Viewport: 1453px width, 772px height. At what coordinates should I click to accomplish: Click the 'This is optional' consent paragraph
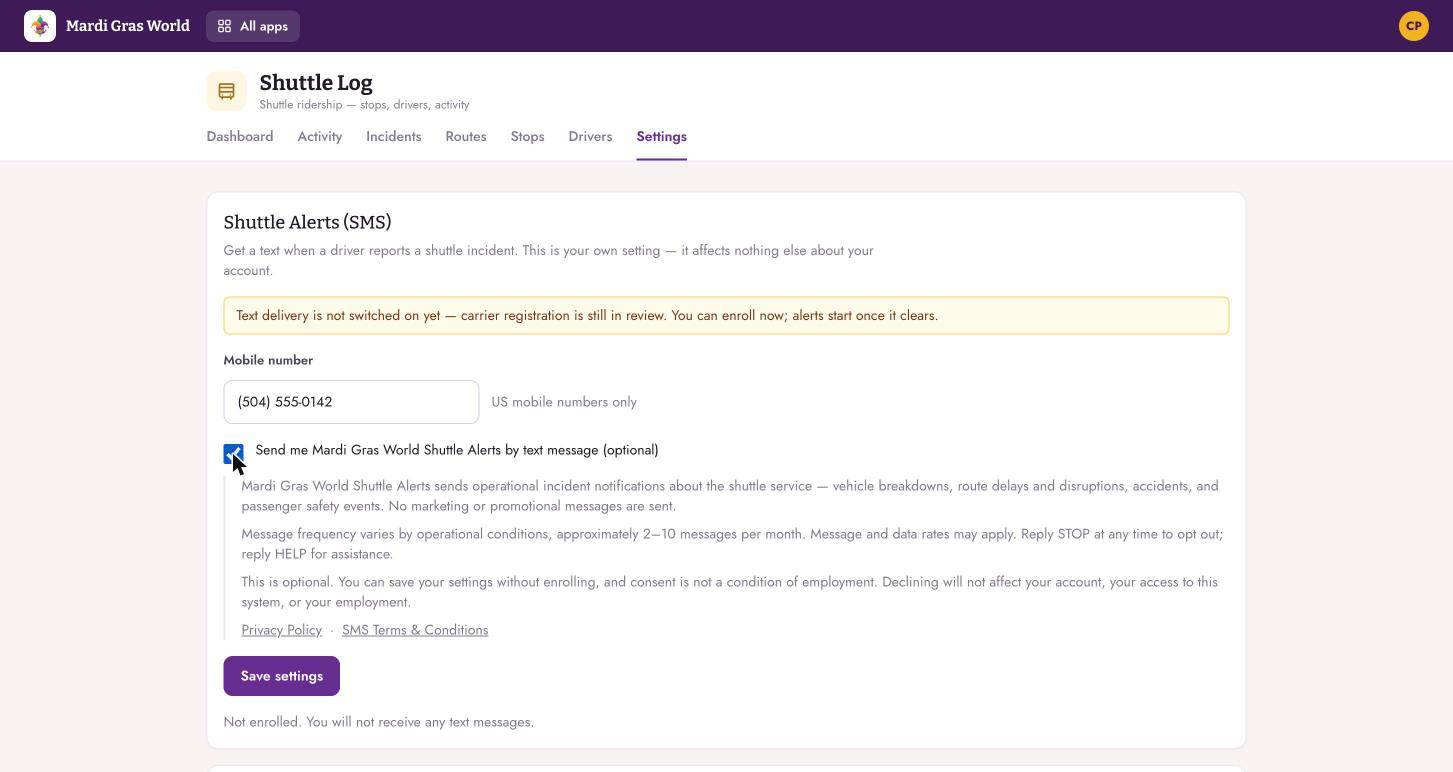click(x=730, y=592)
